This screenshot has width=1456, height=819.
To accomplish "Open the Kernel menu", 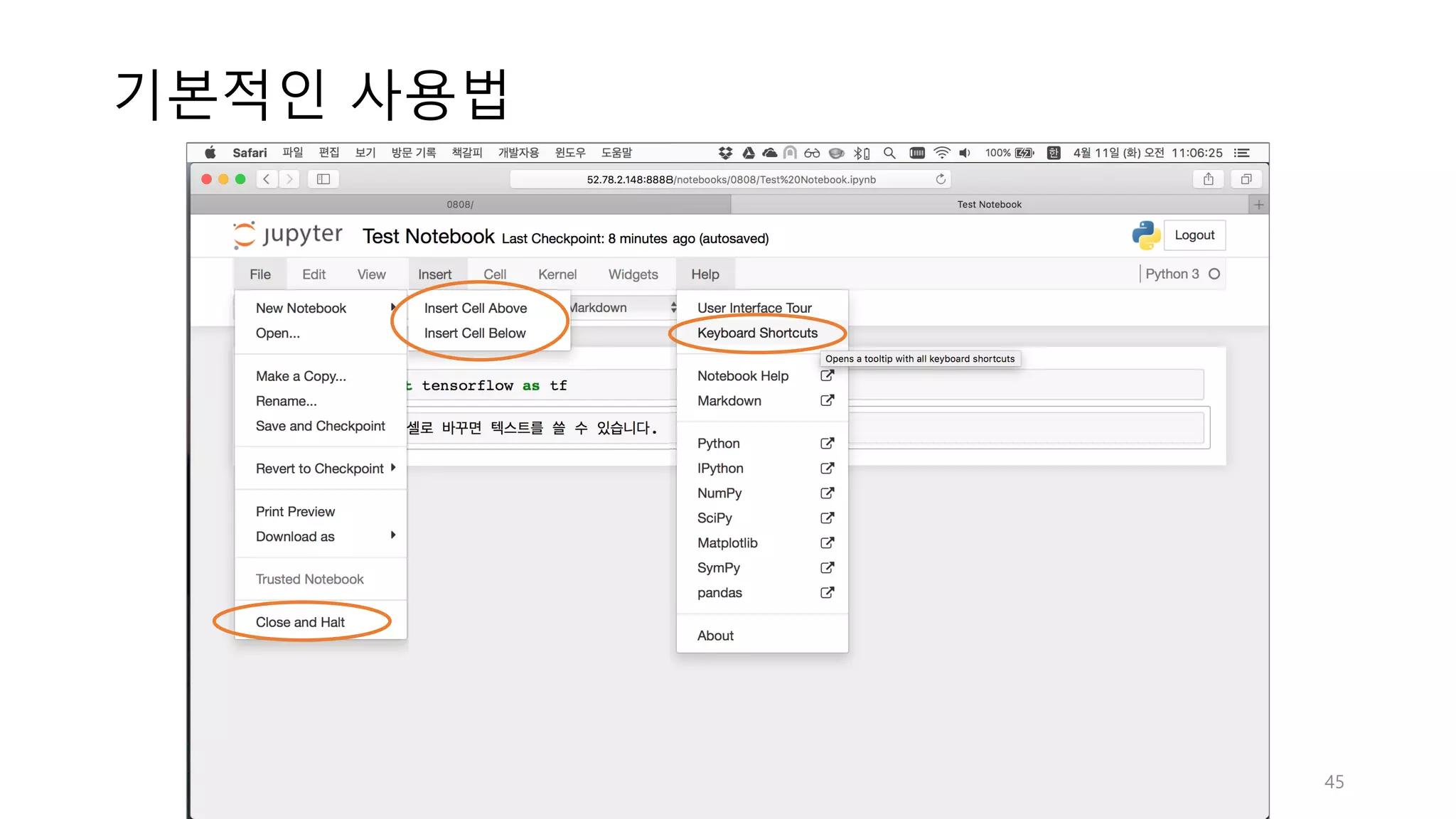I will [557, 274].
